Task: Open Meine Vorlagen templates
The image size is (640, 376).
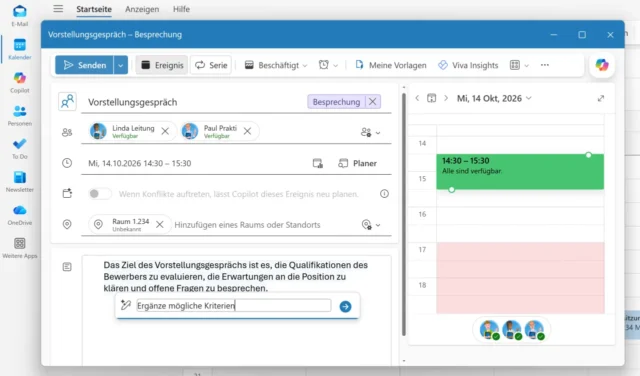Action: [391, 65]
